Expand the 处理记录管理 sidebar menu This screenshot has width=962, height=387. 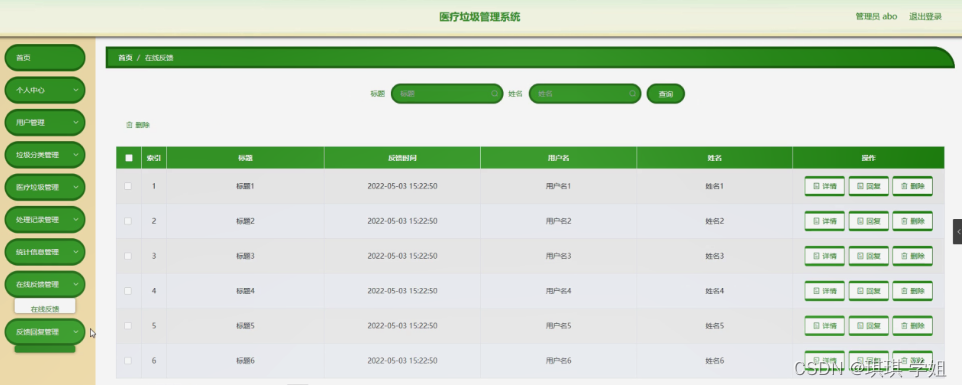pos(45,220)
